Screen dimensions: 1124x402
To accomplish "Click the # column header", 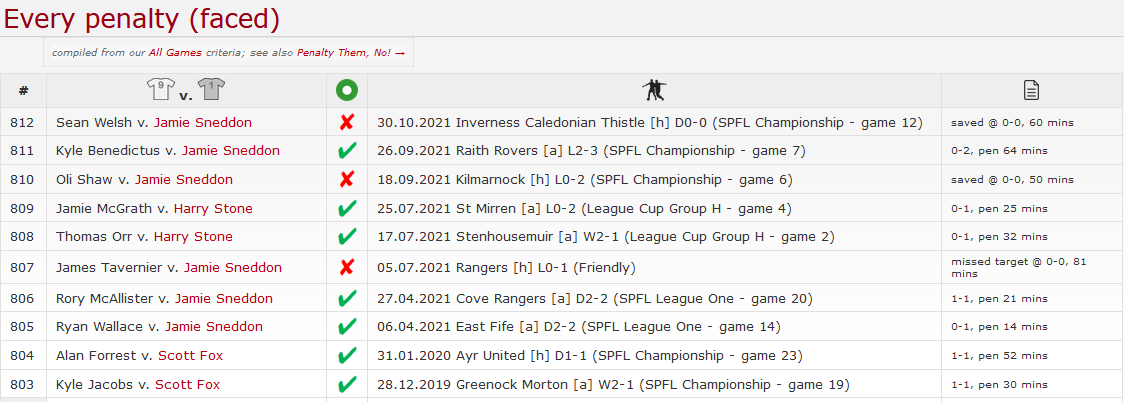I will point(24,91).
